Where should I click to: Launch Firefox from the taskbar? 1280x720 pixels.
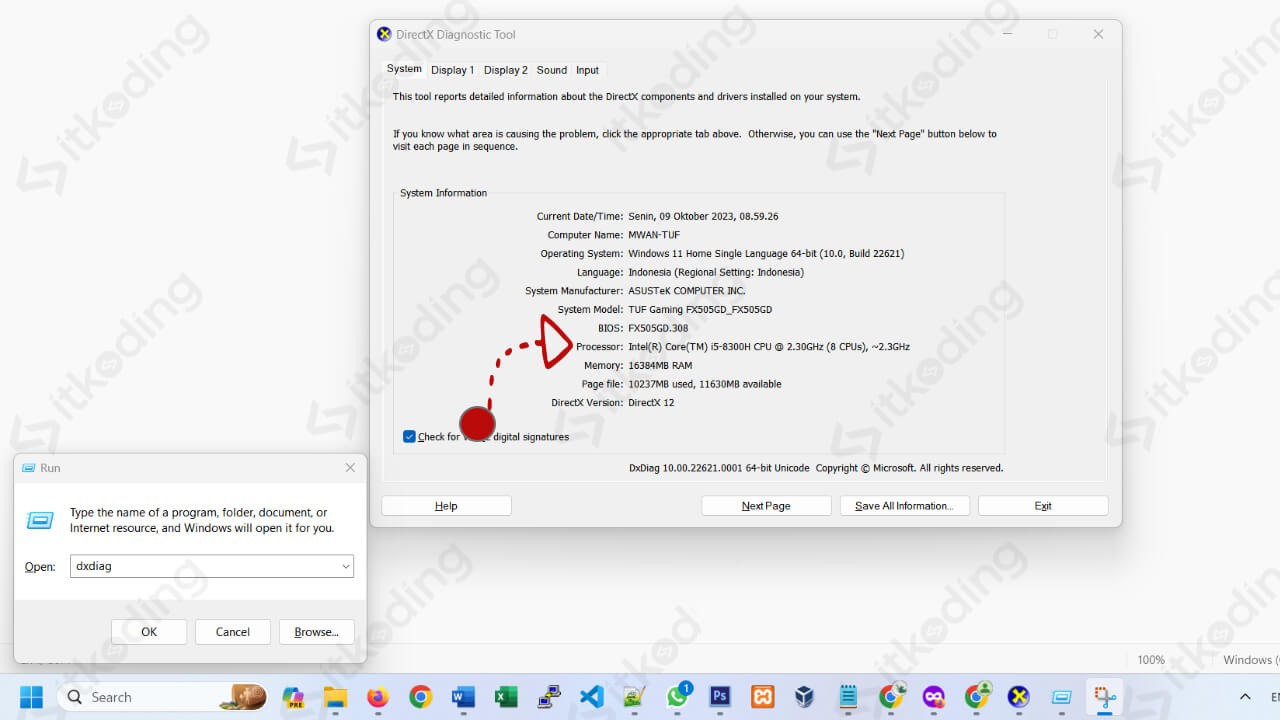coord(377,697)
